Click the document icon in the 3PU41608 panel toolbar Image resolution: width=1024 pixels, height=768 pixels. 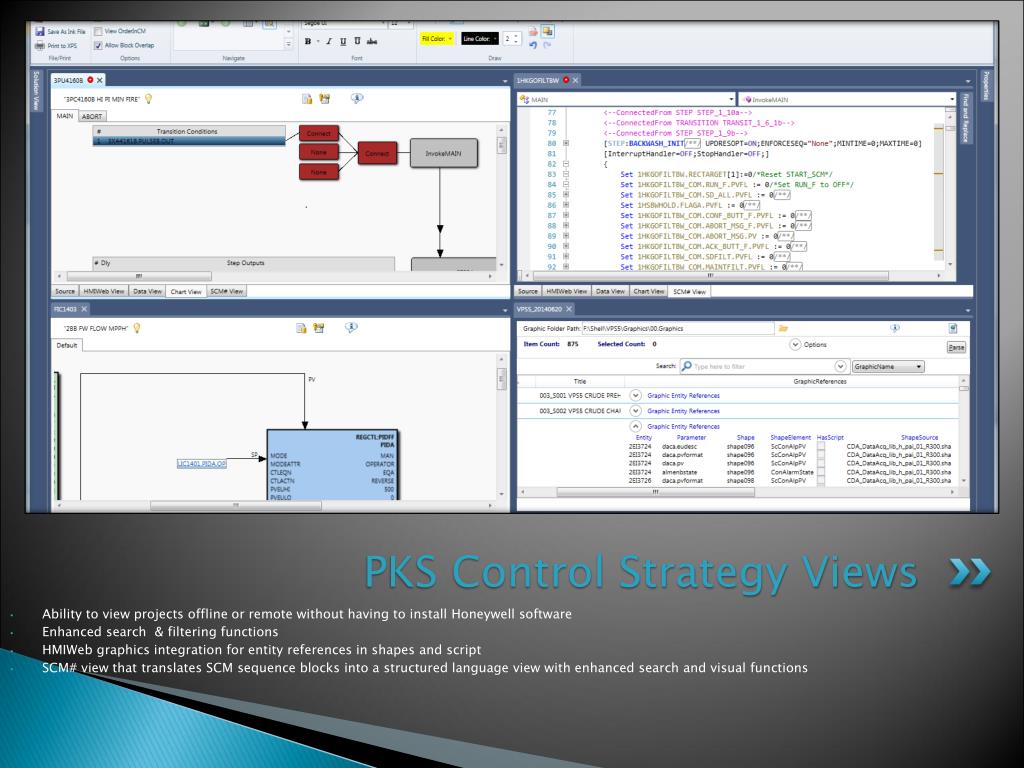click(307, 99)
